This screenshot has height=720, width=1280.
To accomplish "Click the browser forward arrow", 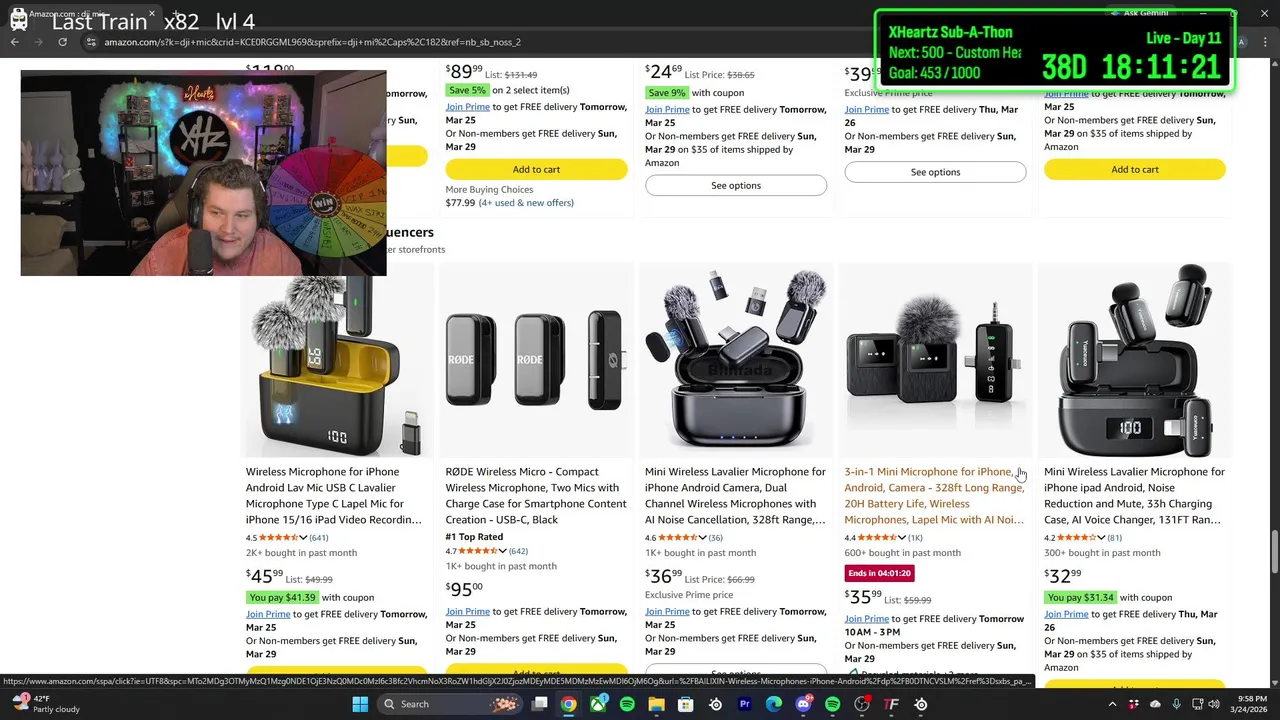I will 39,42.
